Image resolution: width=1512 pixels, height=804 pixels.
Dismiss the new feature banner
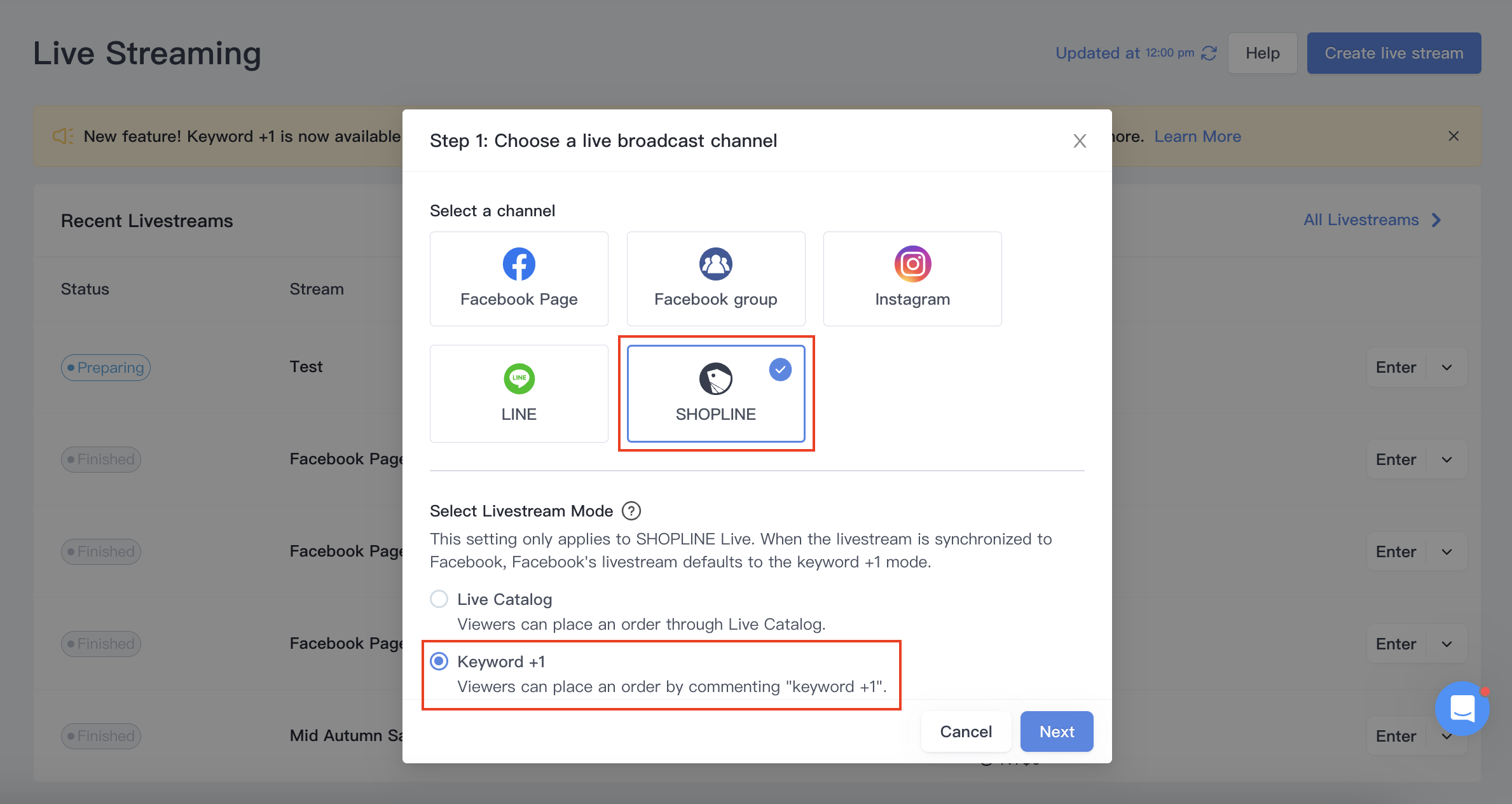(1454, 136)
